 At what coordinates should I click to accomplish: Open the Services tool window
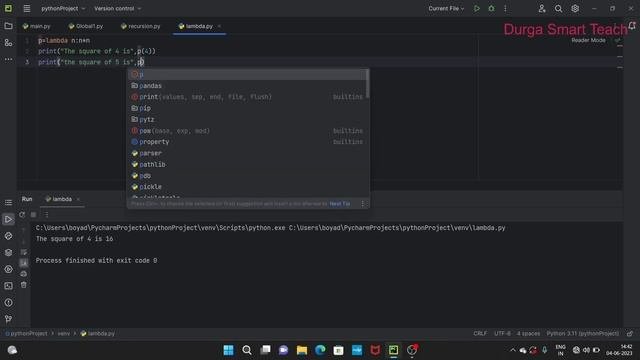[x=8, y=269]
